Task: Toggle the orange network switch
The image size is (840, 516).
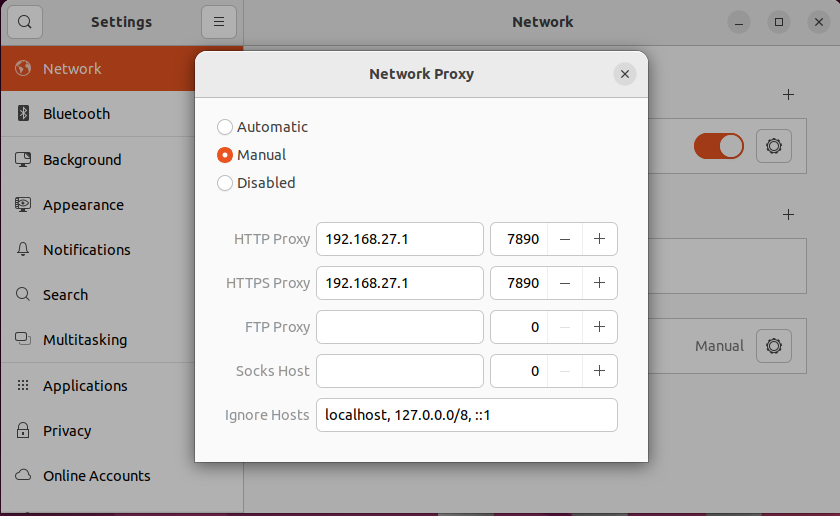Action: (719, 146)
